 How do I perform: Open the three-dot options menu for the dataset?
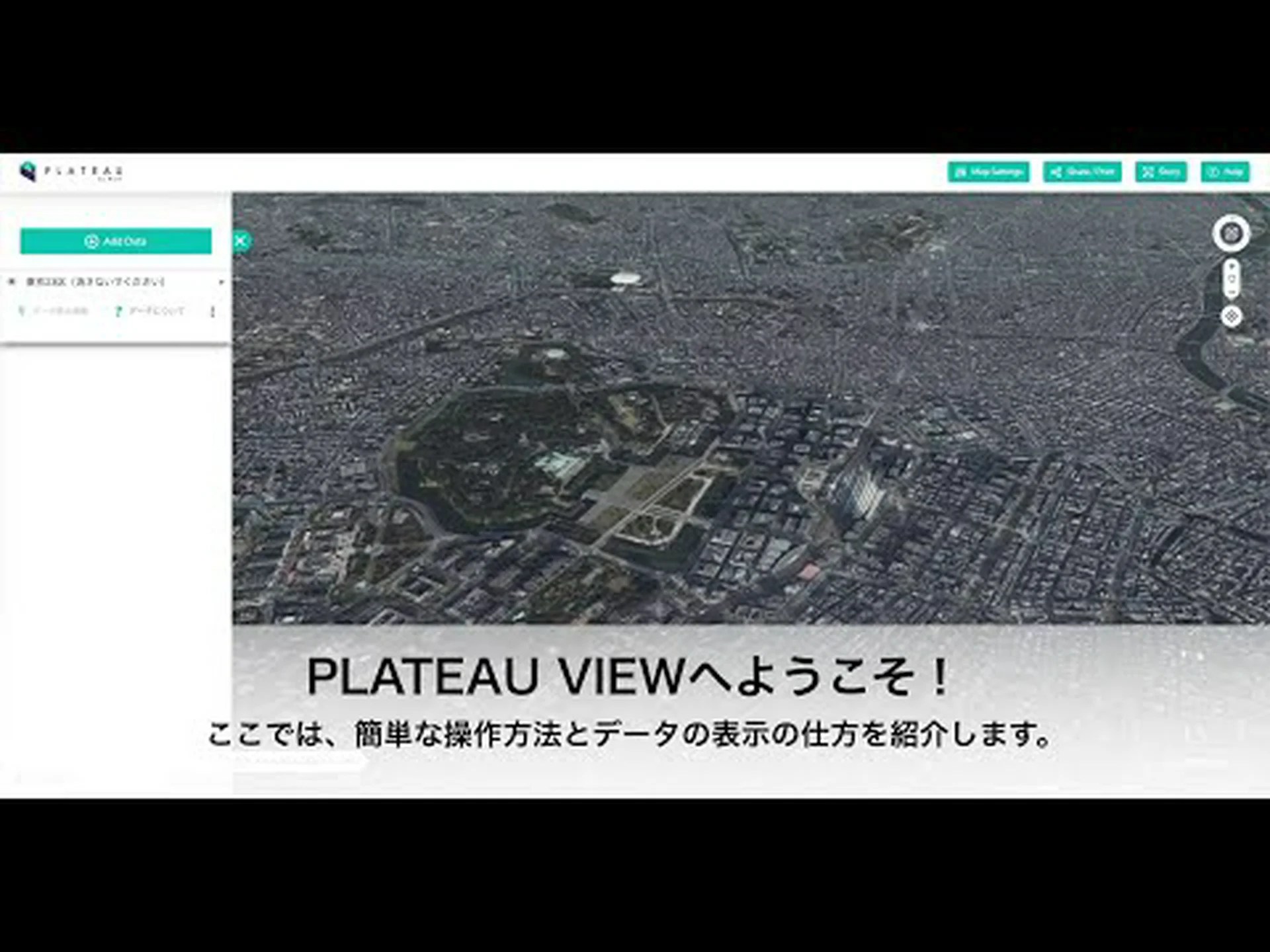(x=212, y=311)
